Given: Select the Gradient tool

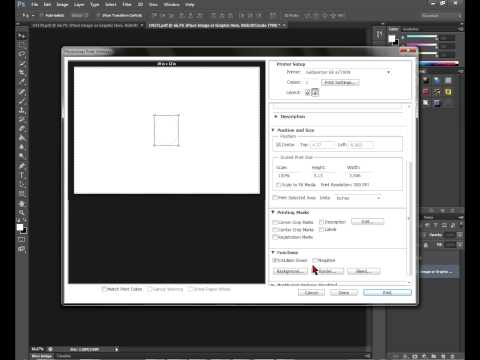Looking at the screenshot, I should pos(22,138).
